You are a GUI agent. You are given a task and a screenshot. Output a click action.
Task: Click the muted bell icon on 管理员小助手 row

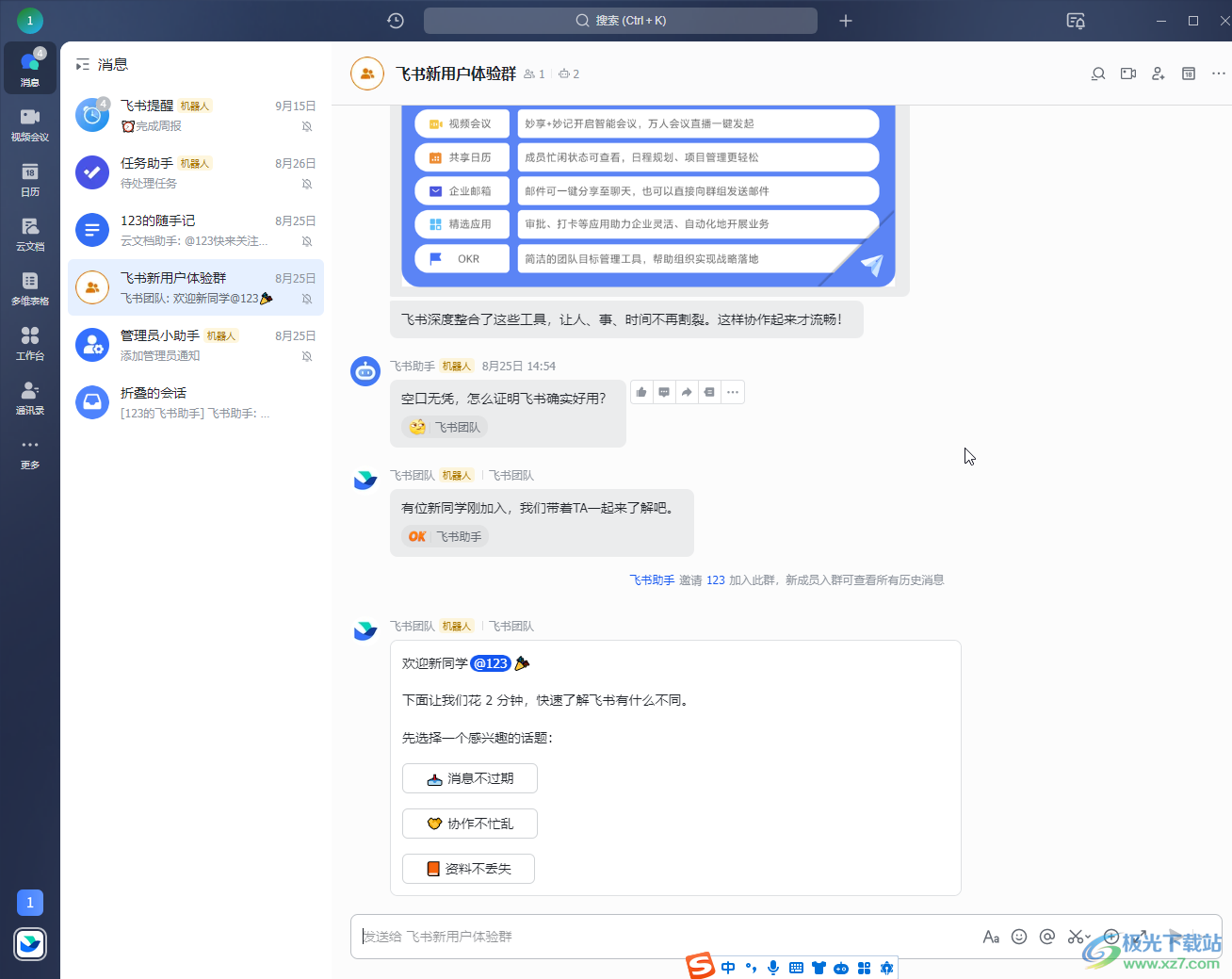(307, 356)
